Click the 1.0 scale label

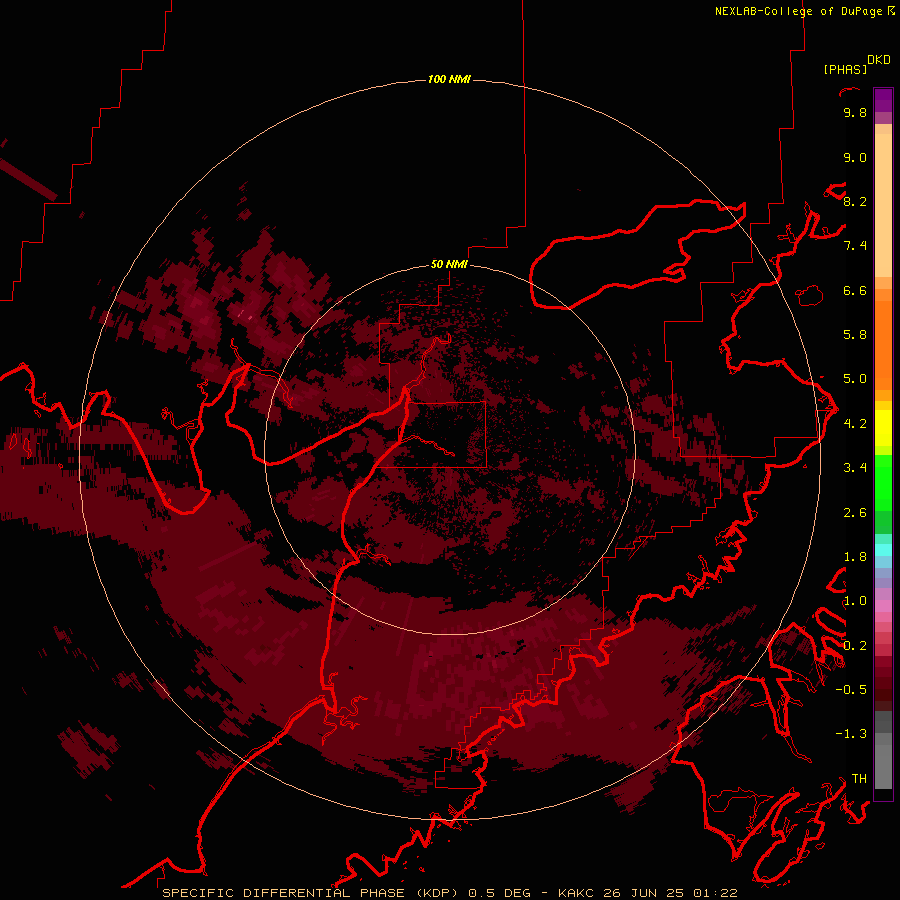(855, 601)
